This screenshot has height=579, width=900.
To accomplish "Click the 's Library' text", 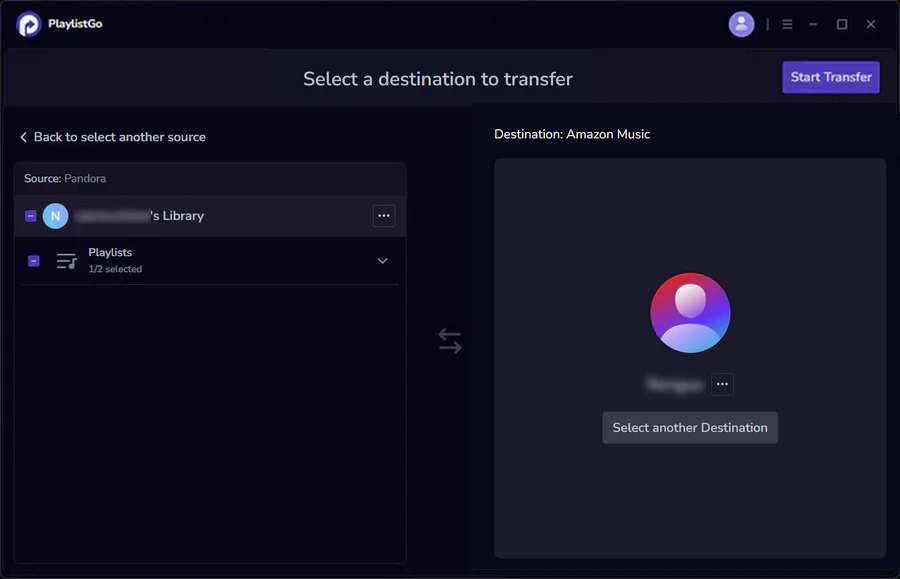I will (x=177, y=216).
